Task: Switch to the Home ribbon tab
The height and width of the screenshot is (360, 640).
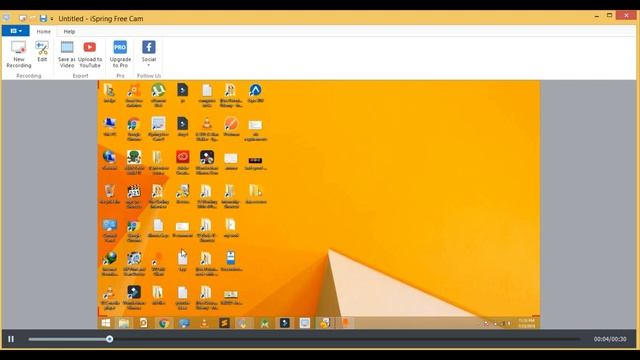Action: click(x=44, y=31)
